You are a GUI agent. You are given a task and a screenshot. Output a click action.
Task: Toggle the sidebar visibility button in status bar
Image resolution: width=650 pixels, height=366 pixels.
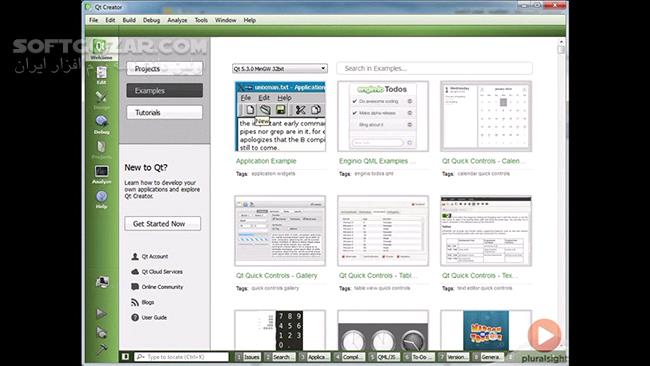coord(125,357)
